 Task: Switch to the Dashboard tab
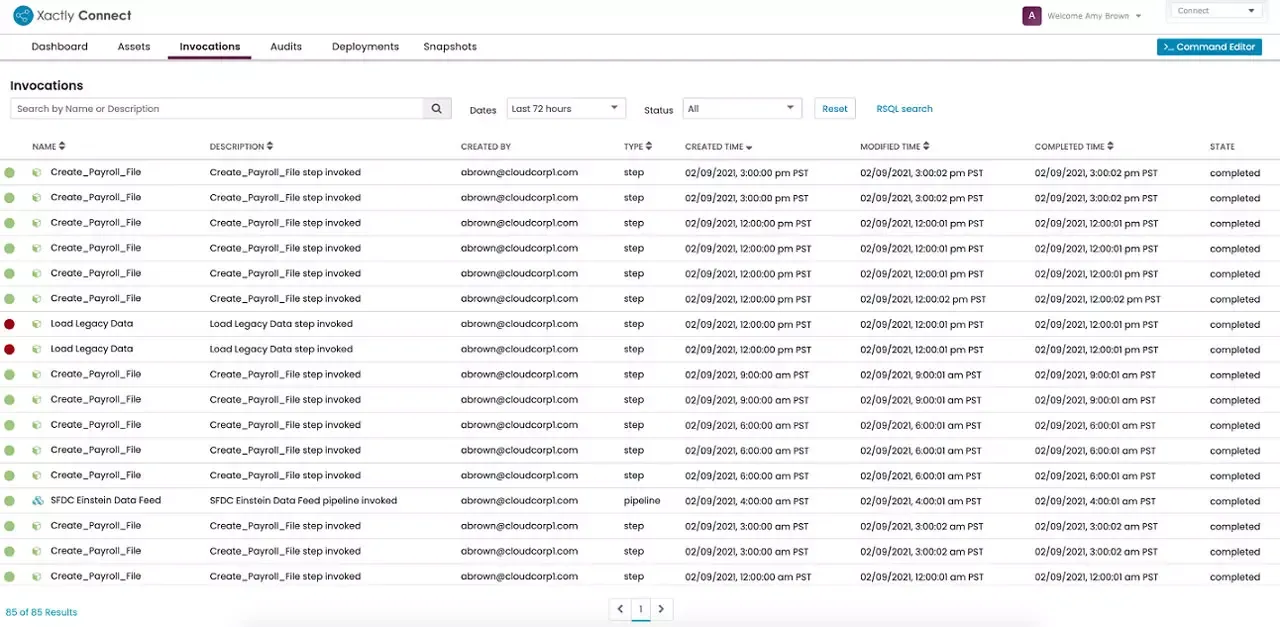[x=60, y=47]
